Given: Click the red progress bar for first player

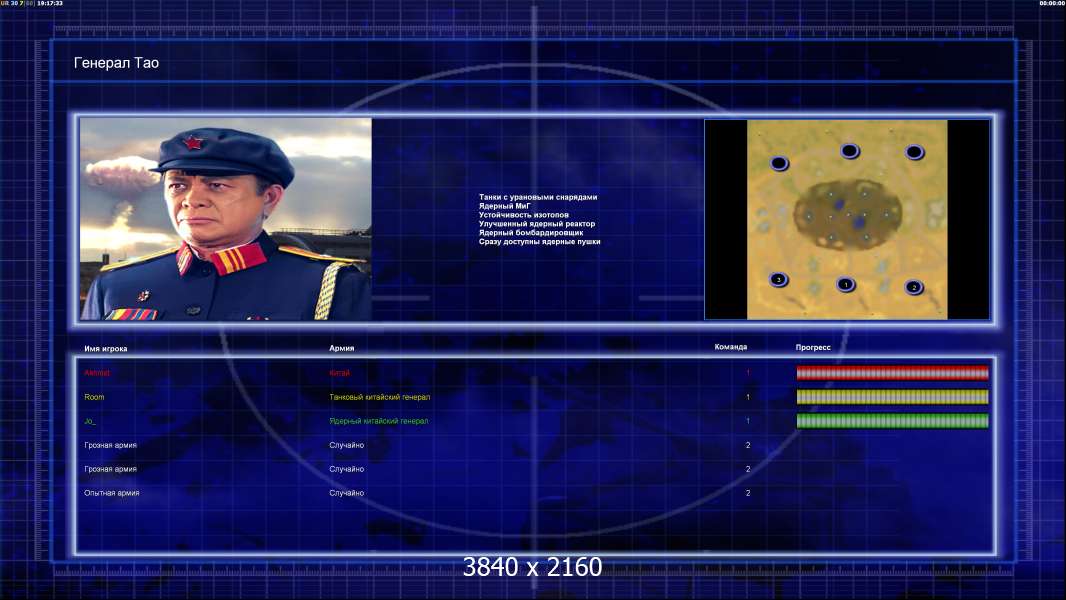Looking at the screenshot, I should [x=892, y=372].
